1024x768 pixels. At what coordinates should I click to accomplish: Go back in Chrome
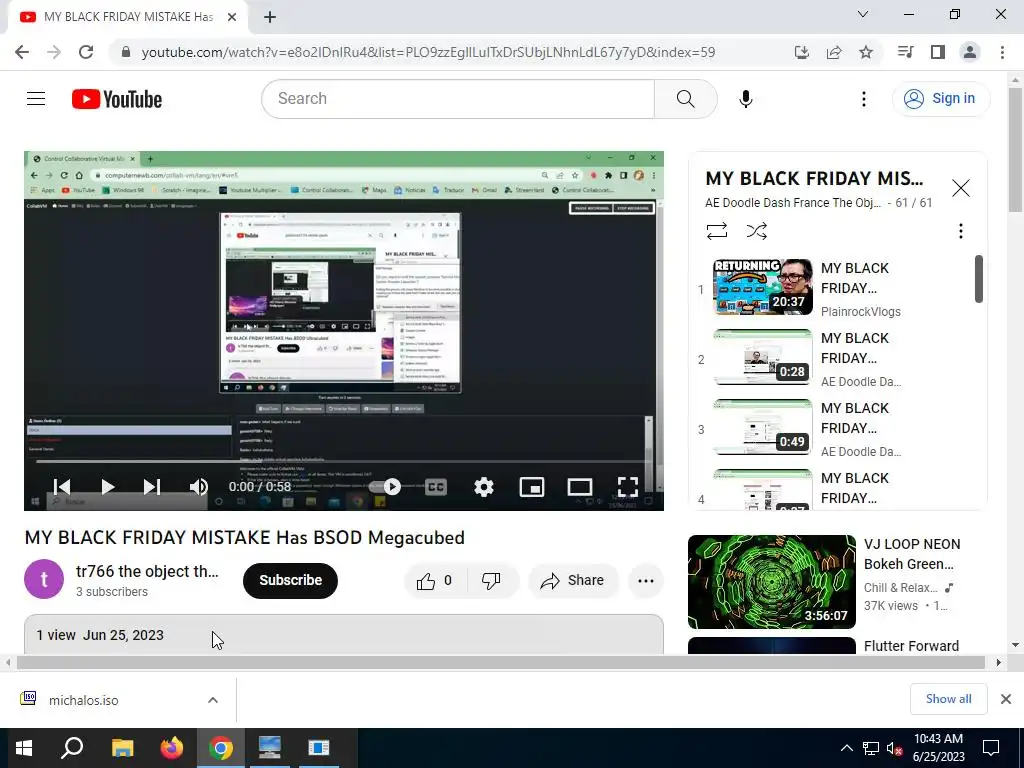pos(22,52)
